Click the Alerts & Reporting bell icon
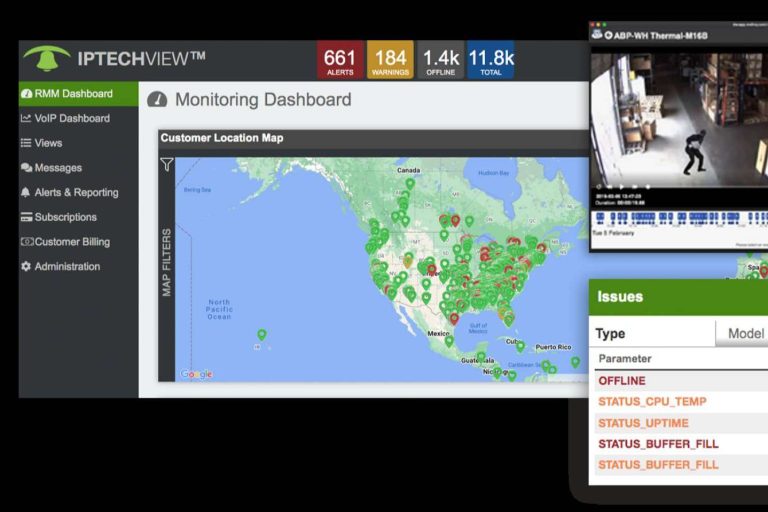The height and width of the screenshot is (512, 768). pyautogui.click(x=26, y=192)
